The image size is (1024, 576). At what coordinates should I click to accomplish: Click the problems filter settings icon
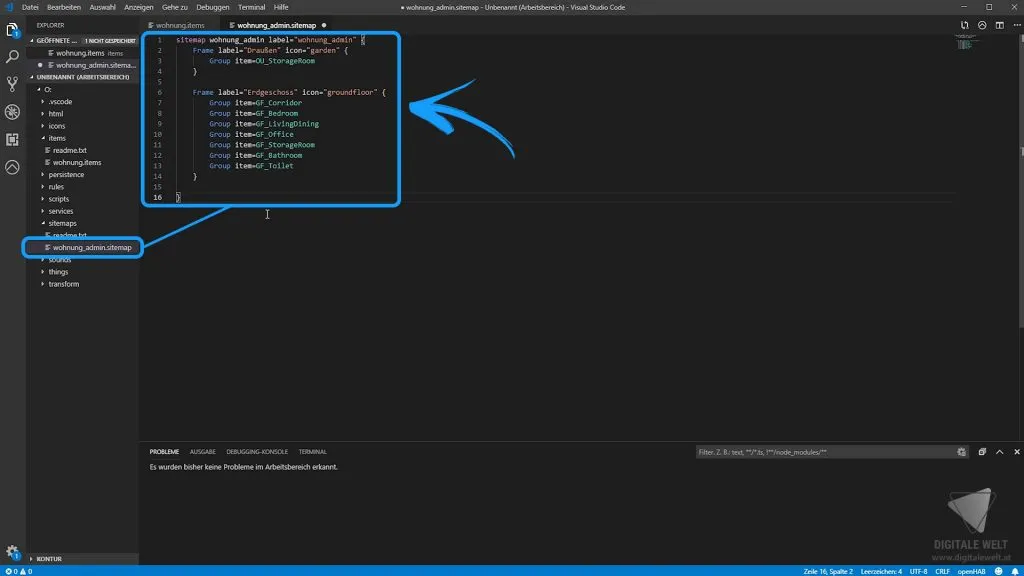click(961, 452)
